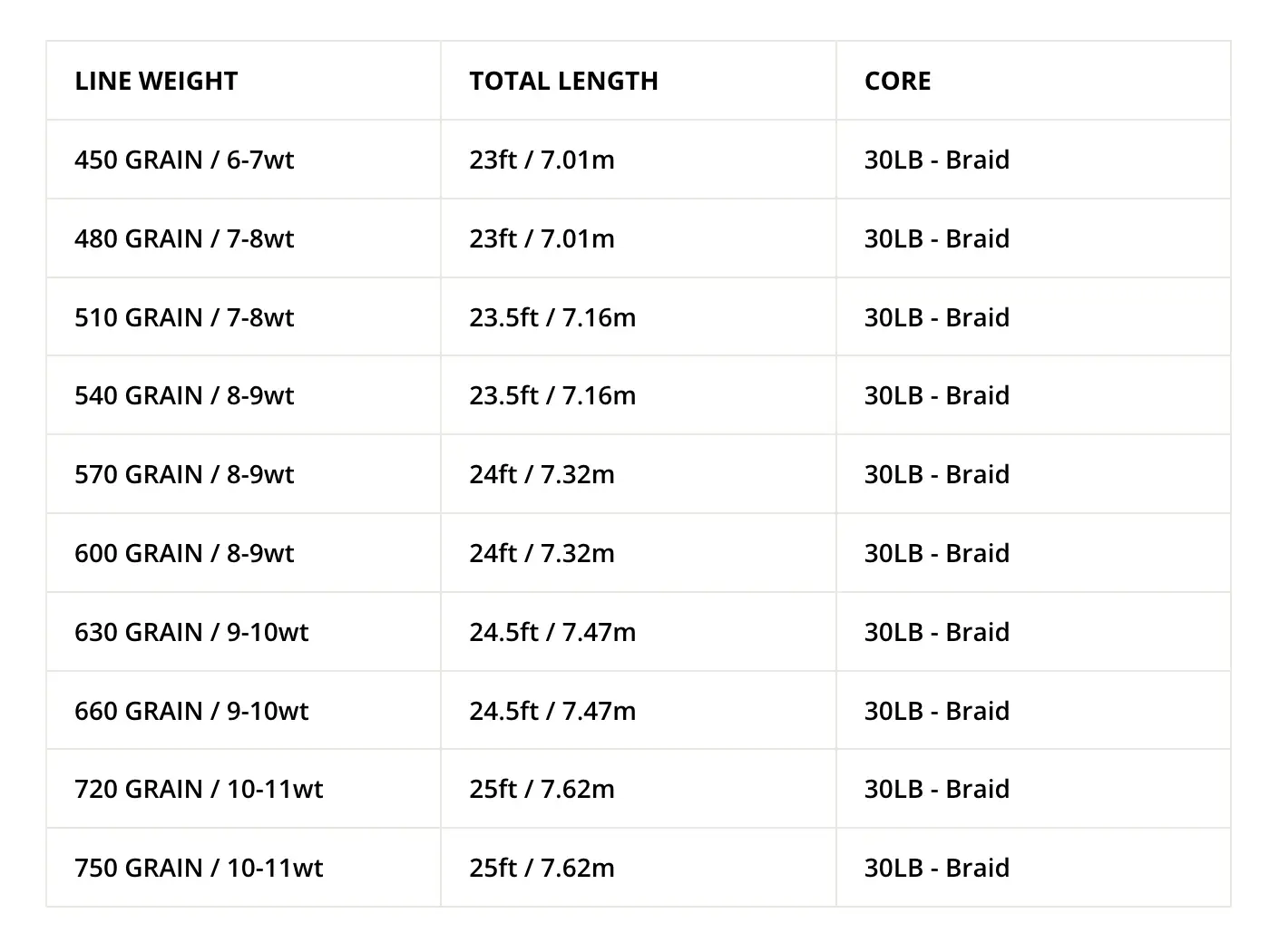Screen dimensions: 1279x952
Task: Select the 540 GRAIN / 8-9wt cell
Action: (184, 395)
